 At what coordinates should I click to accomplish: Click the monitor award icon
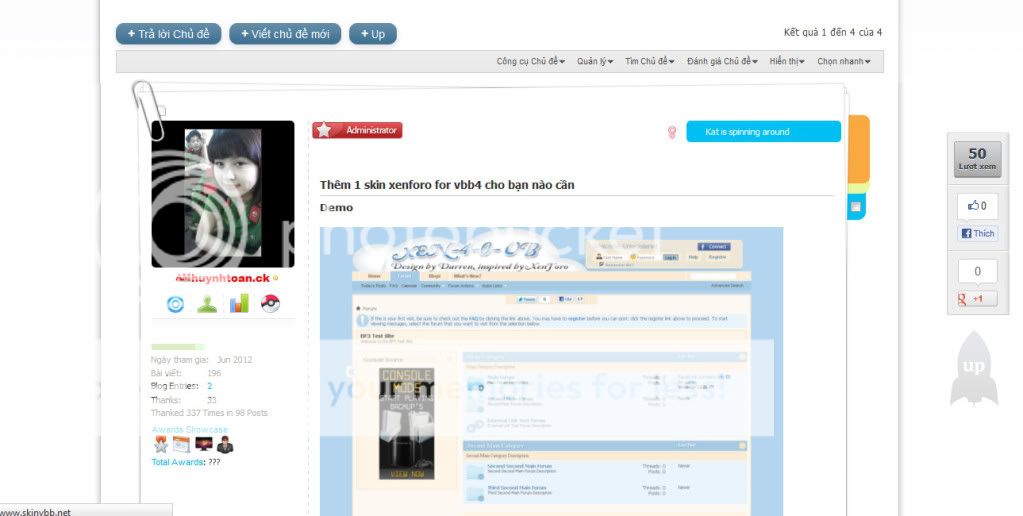[x=203, y=445]
